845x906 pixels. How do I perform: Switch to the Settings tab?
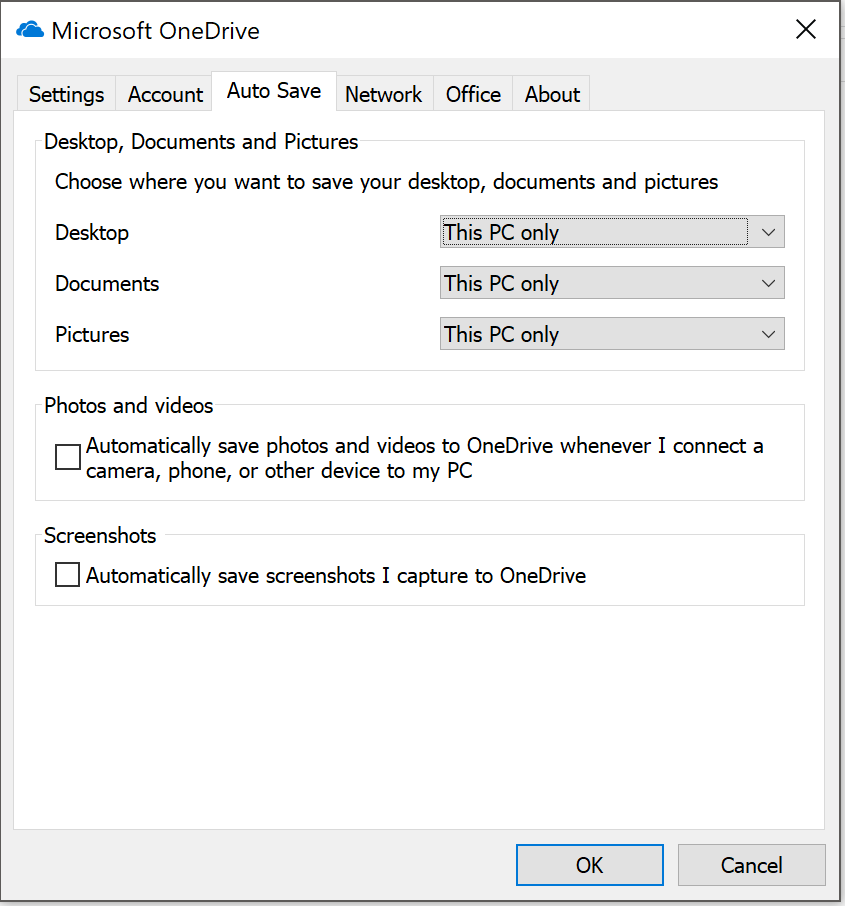(x=66, y=94)
